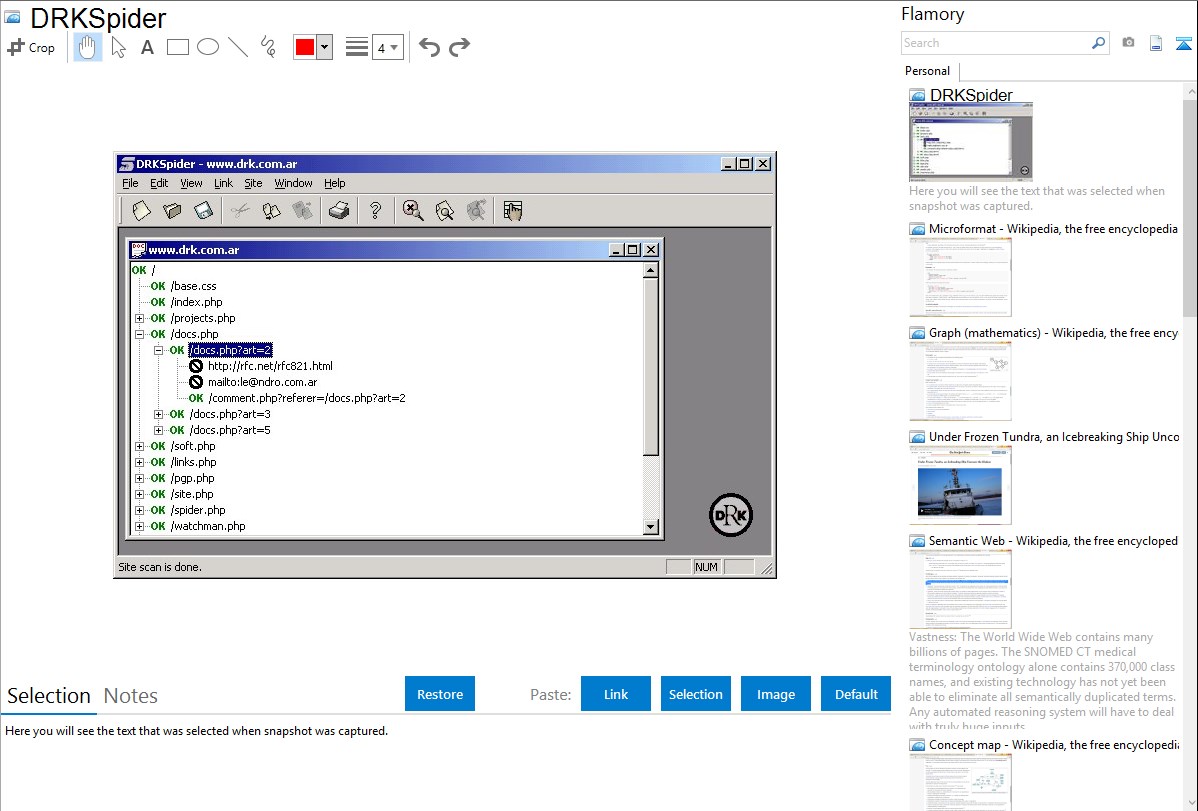The image size is (1198, 811).
Task: Open the File menu in DRKSpider
Action: pos(130,183)
